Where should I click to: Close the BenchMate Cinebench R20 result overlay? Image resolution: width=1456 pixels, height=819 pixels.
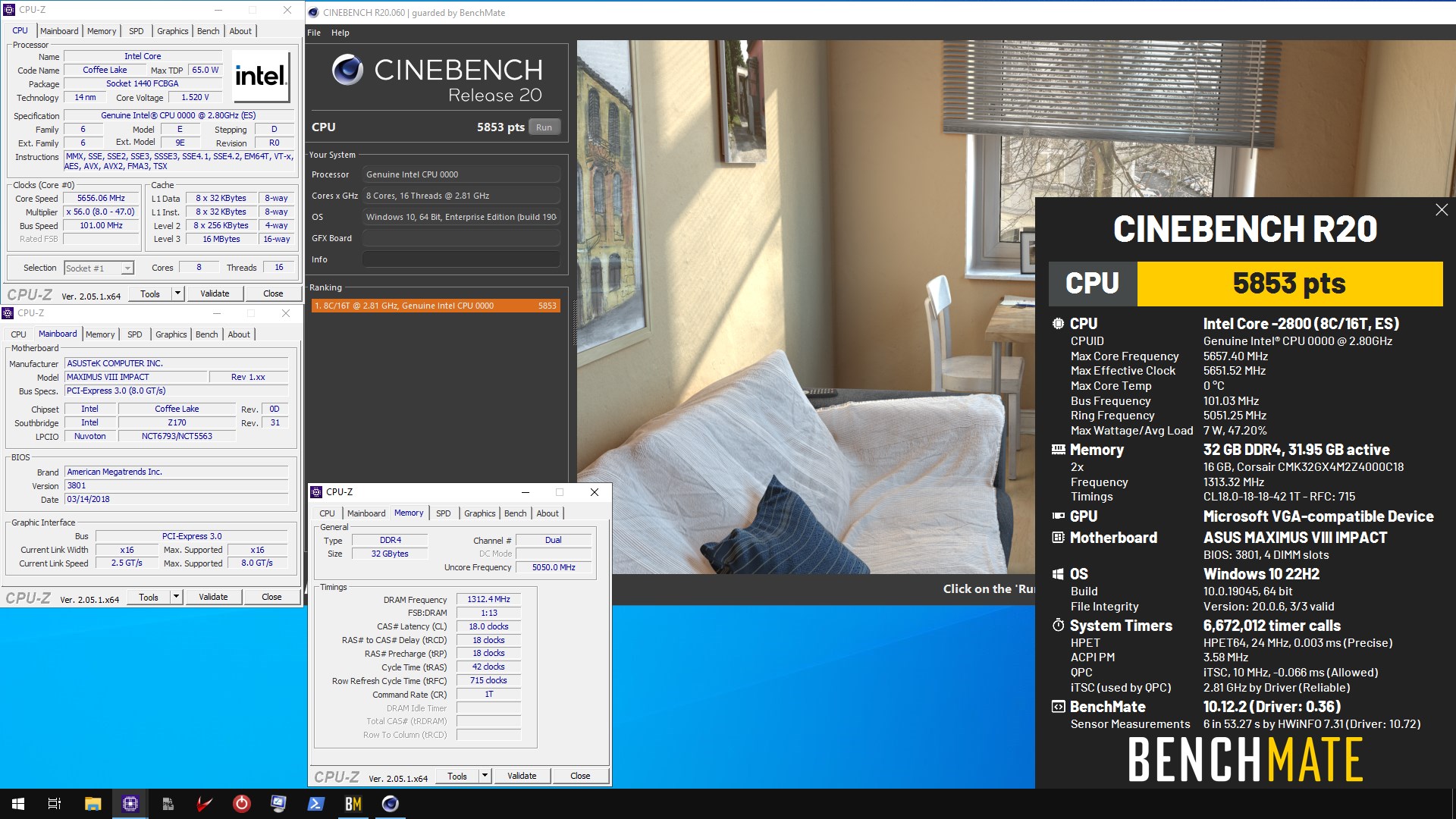tap(1442, 210)
